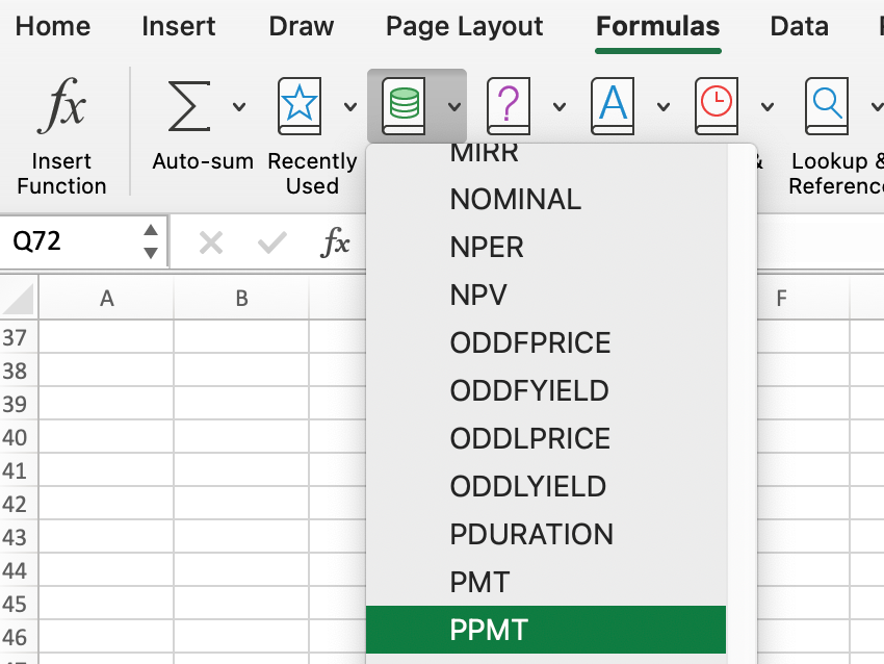Expand the Auto-sum dropdown arrow
The width and height of the screenshot is (884, 664).
[x=239, y=107]
